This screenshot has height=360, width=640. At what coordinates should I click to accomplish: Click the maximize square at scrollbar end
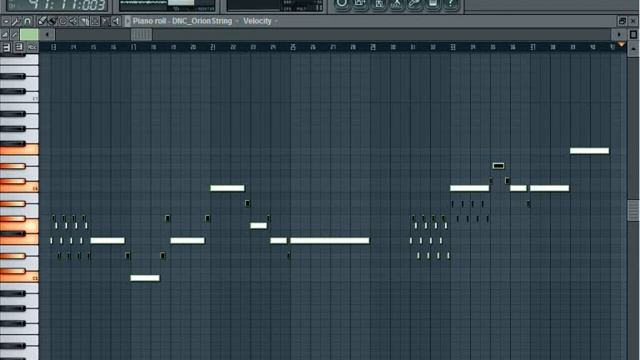tap(633, 35)
